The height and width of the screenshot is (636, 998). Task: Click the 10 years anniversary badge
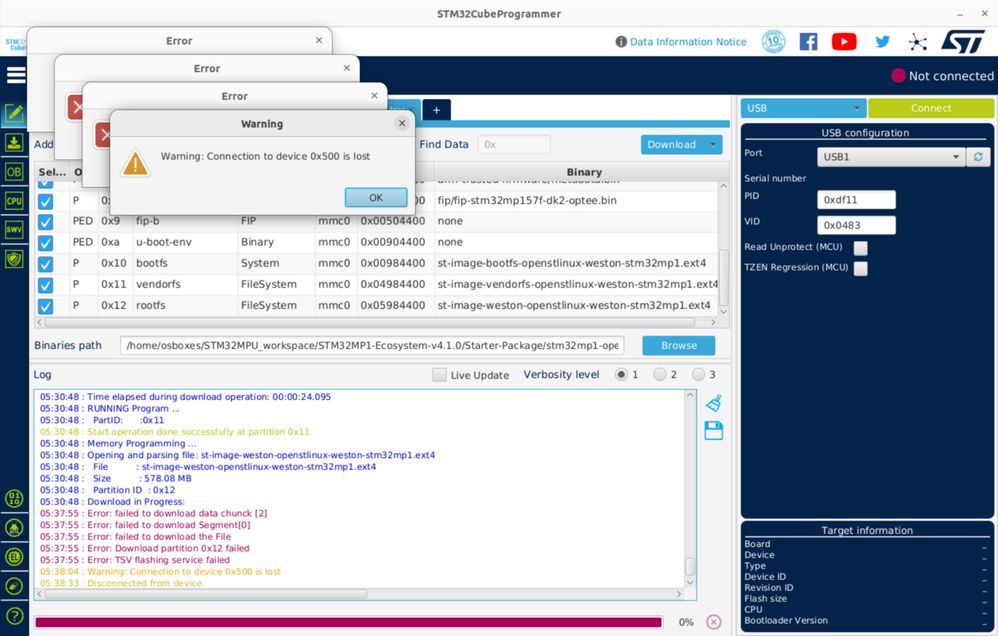(773, 42)
